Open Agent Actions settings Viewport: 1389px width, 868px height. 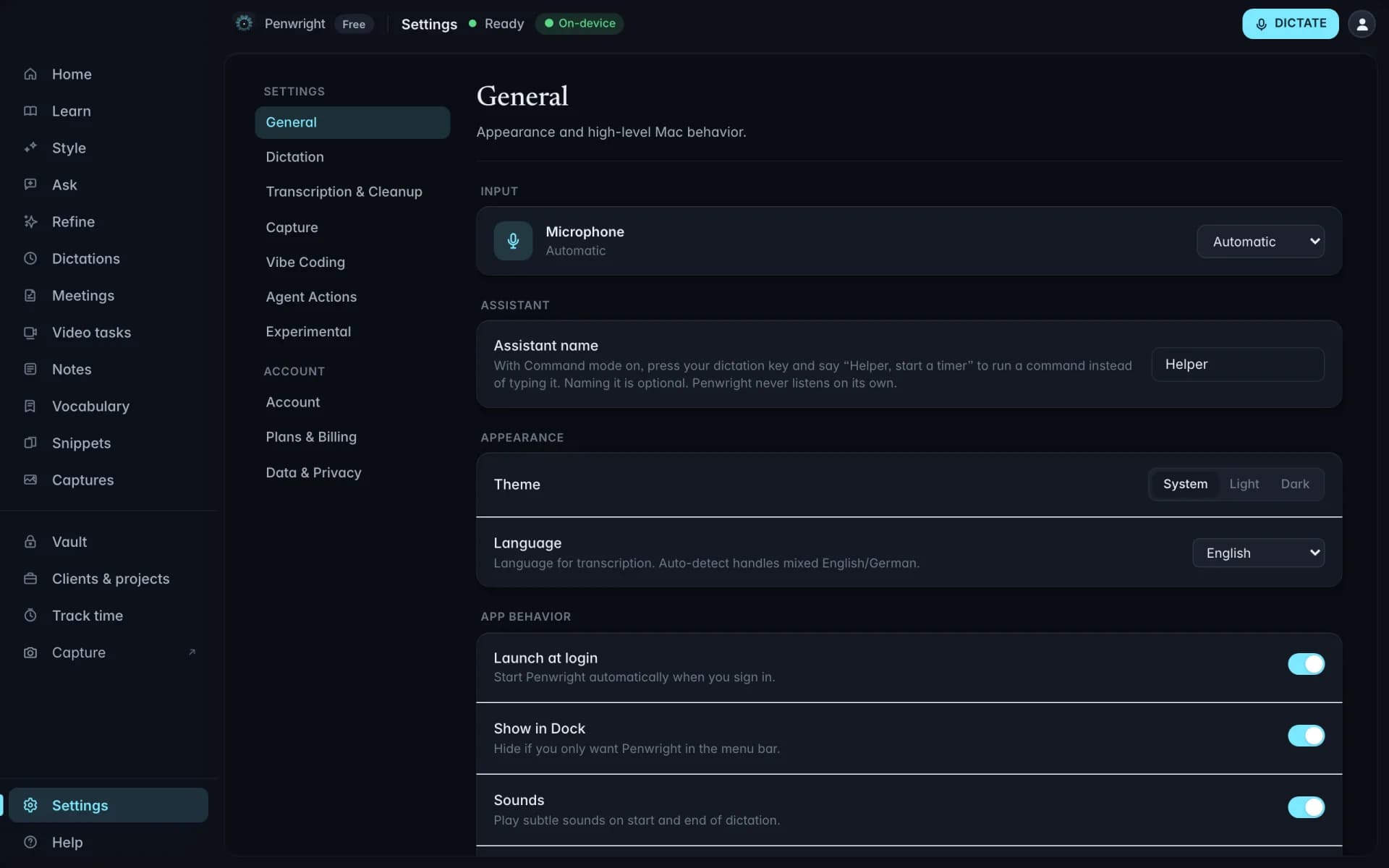click(x=352, y=297)
